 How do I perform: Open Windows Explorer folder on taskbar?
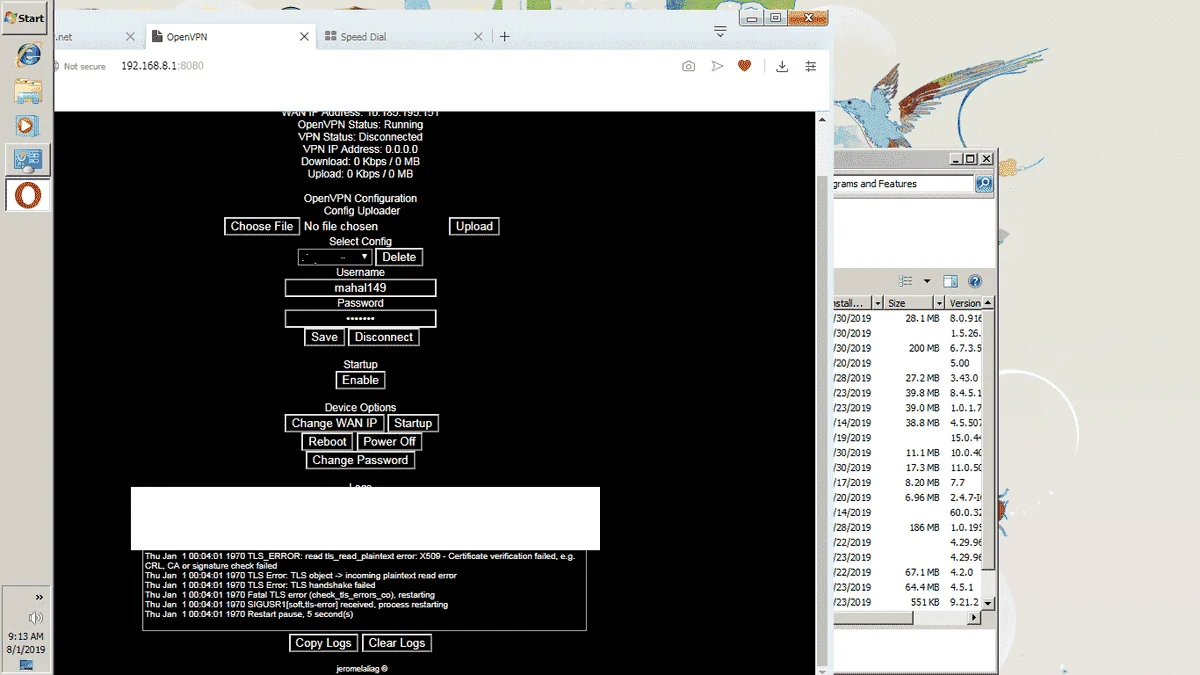click(x=28, y=91)
